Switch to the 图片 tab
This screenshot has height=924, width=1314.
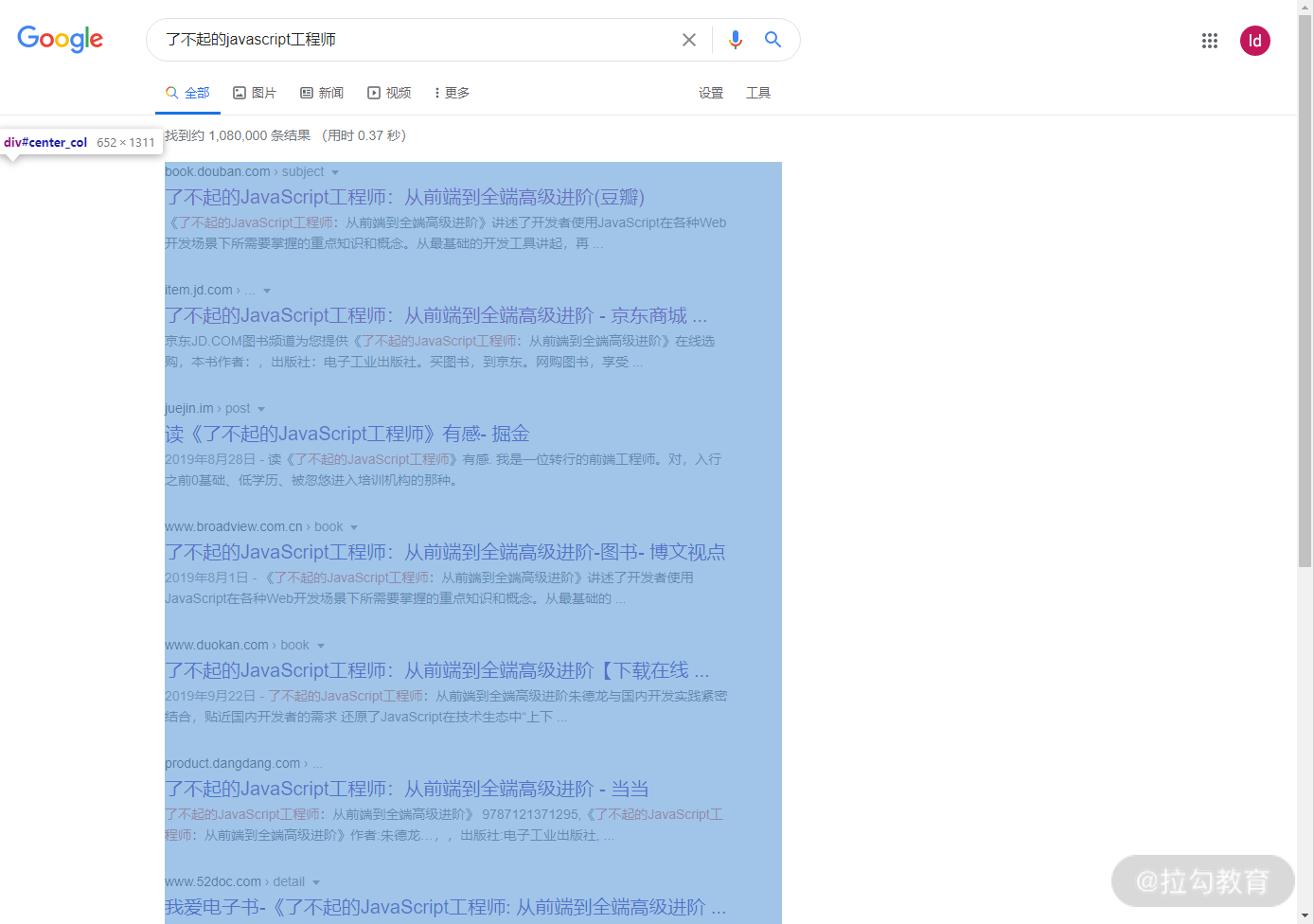[255, 93]
